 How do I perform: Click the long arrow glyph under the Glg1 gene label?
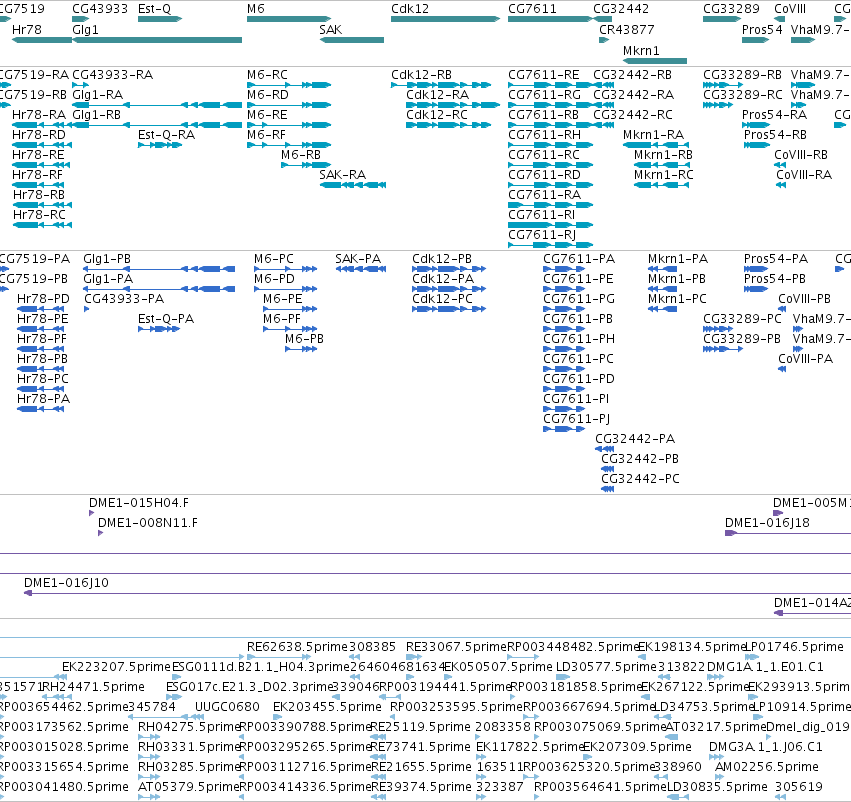[157, 40]
